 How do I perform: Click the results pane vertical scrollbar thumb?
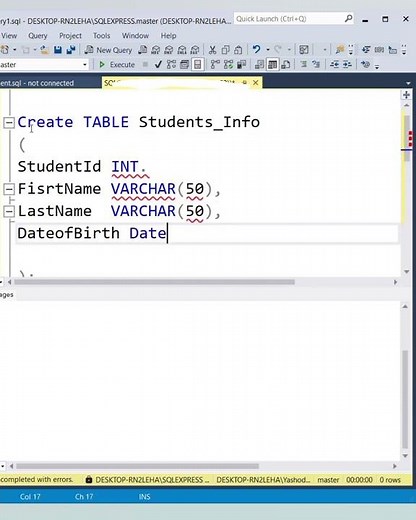tap(405, 399)
